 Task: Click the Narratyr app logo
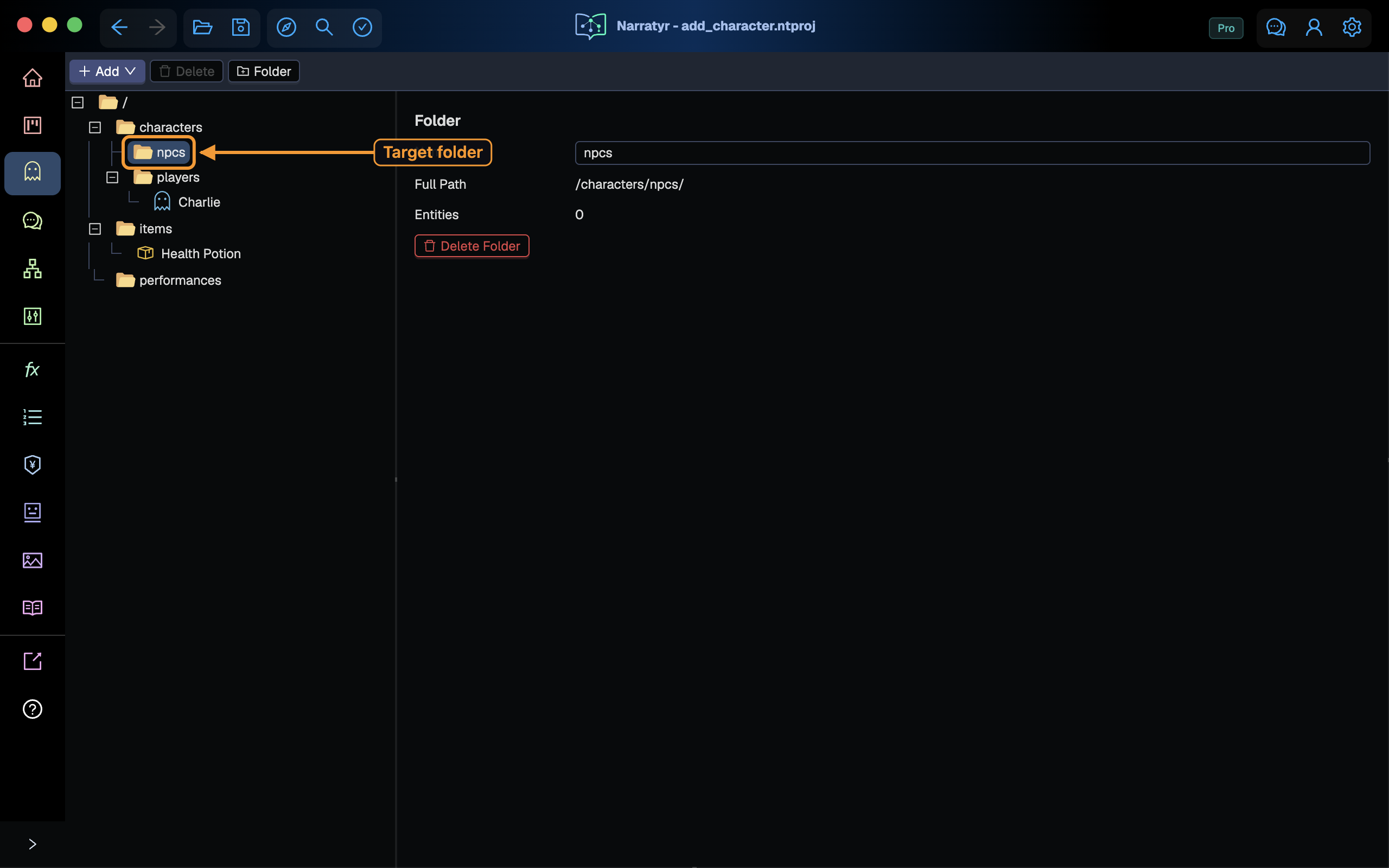click(590, 27)
